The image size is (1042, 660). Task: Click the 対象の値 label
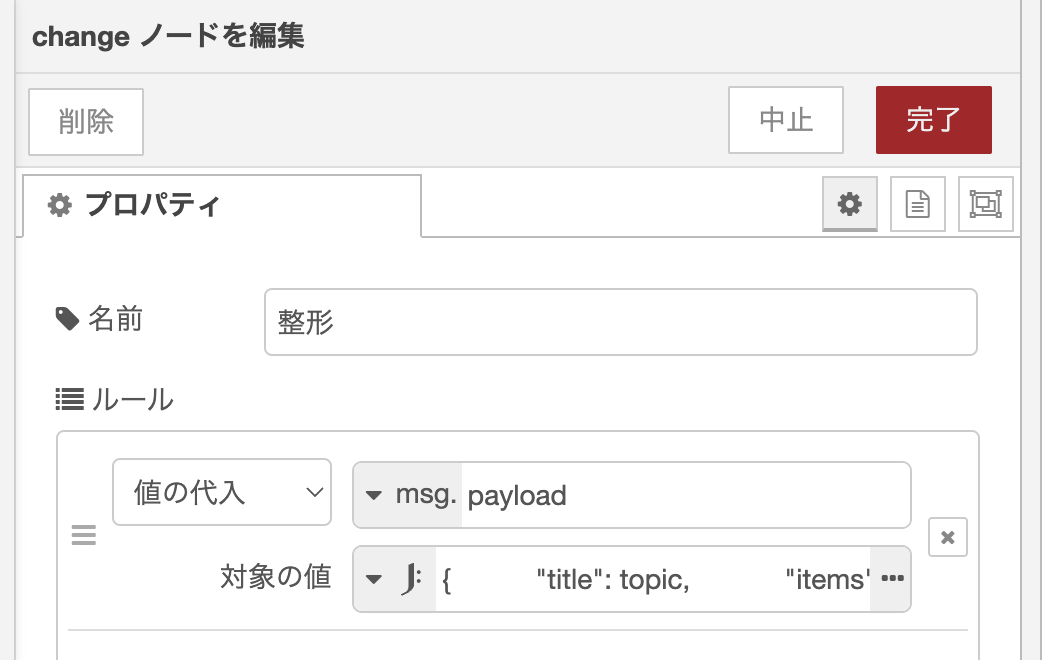[x=276, y=576]
